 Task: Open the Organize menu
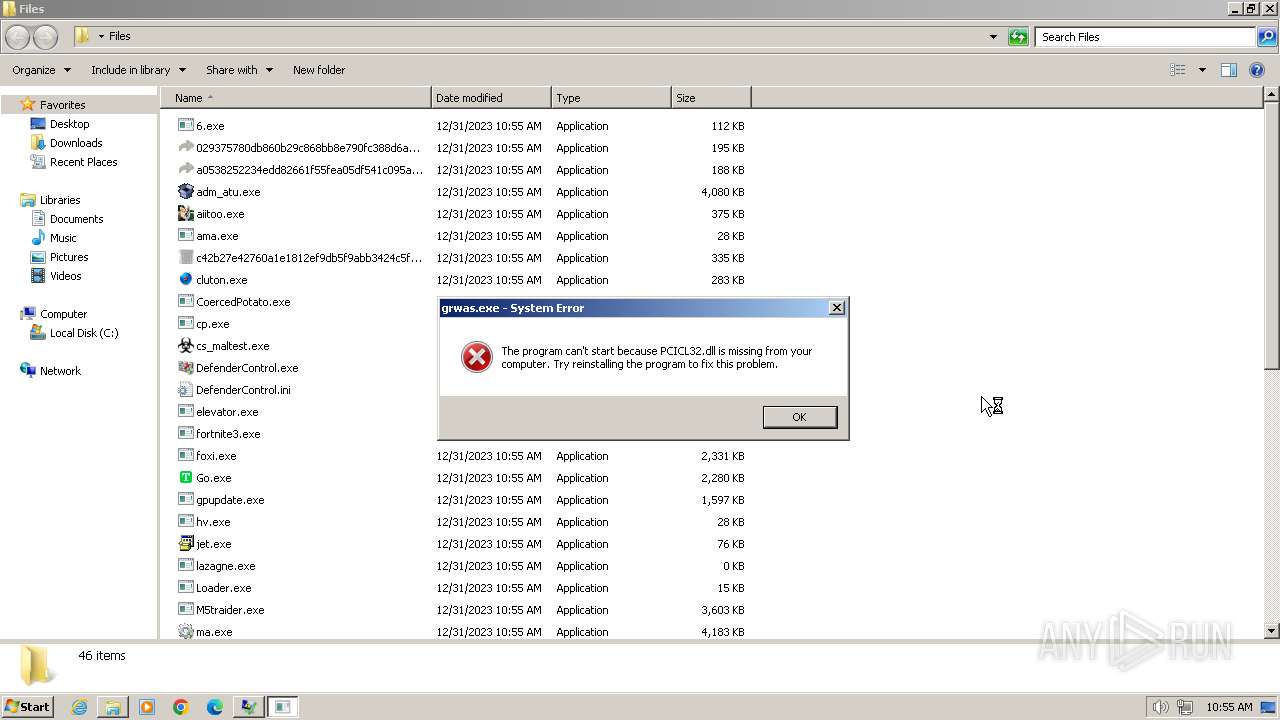[x=41, y=70]
